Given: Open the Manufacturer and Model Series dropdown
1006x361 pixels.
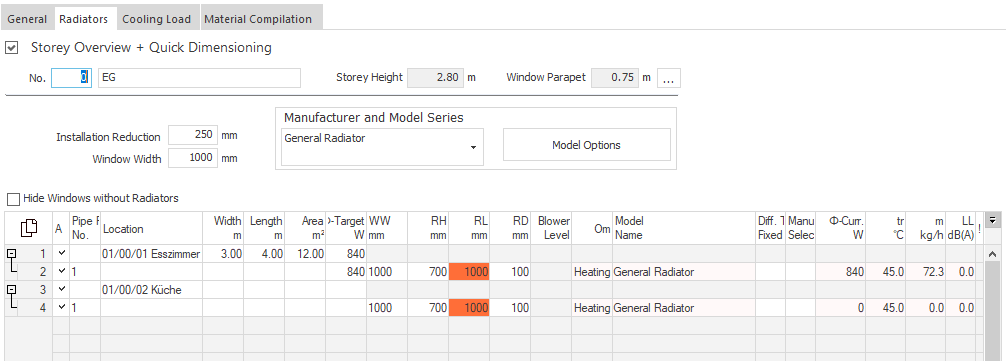Looking at the screenshot, I should pos(473,147).
